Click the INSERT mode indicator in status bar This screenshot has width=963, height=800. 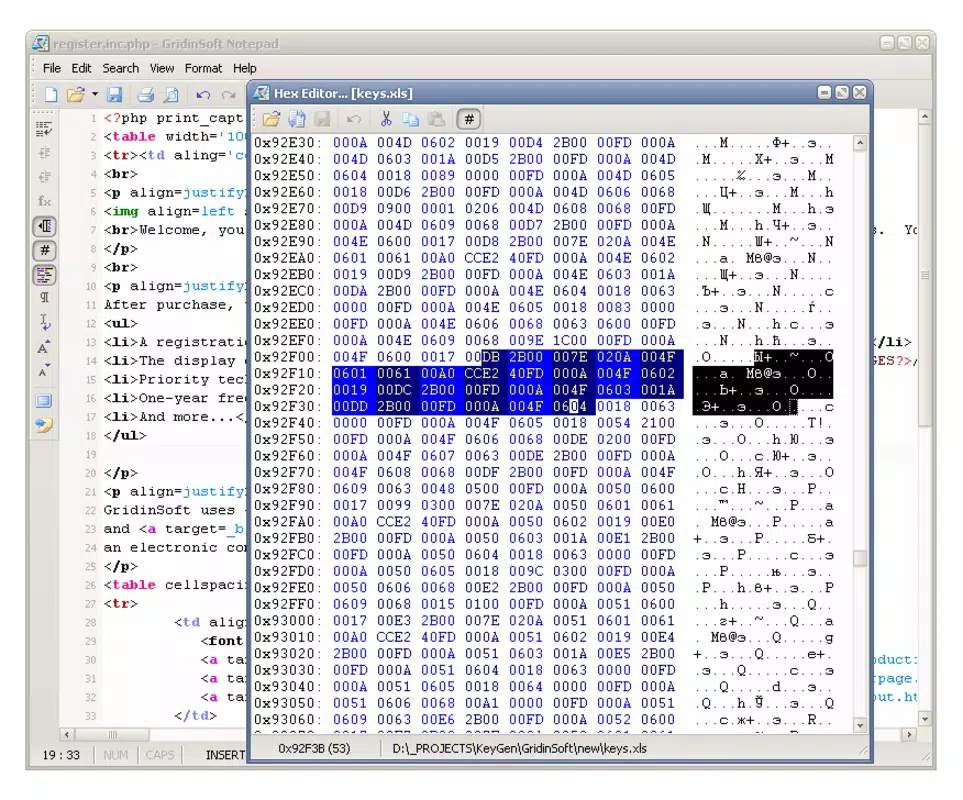[225, 755]
